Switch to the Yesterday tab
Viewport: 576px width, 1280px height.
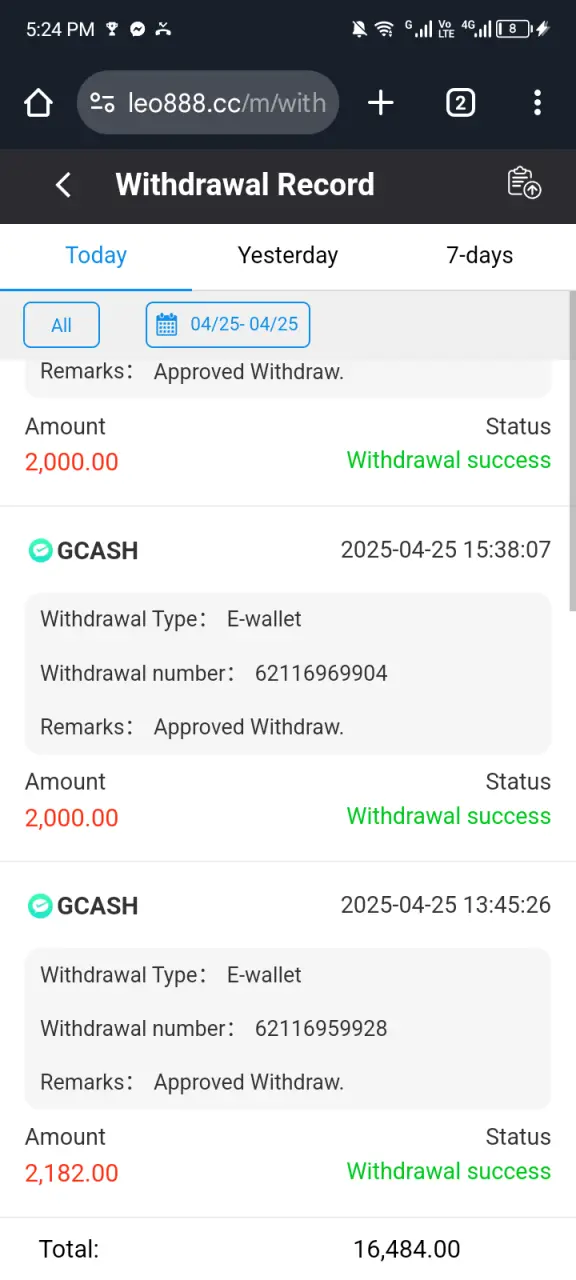coord(288,255)
